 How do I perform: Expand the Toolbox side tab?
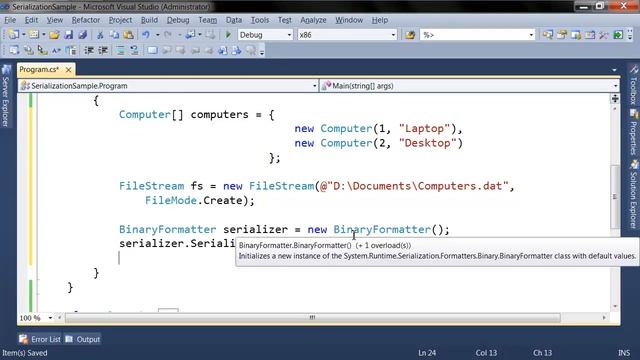633,85
